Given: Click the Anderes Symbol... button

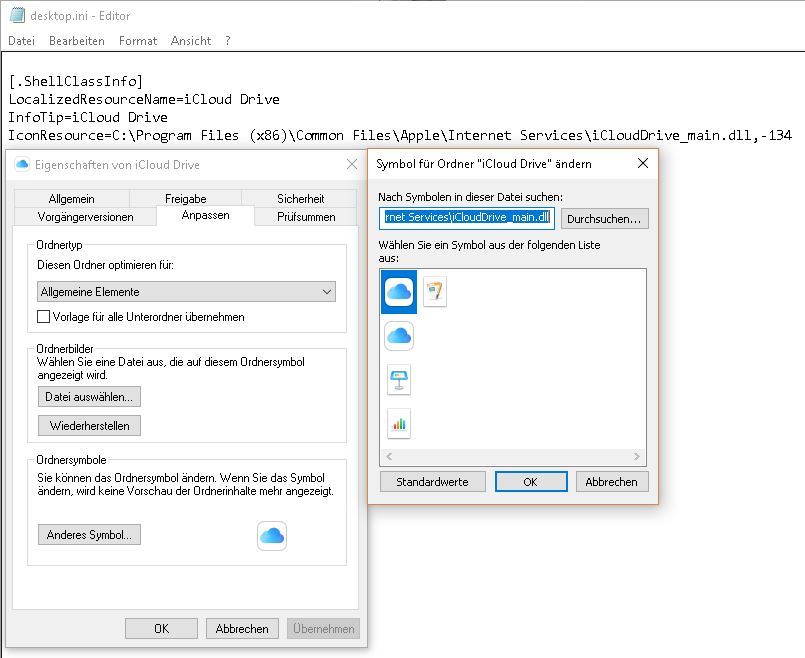Looking at the screenshot, I should [x=89, y=535].
